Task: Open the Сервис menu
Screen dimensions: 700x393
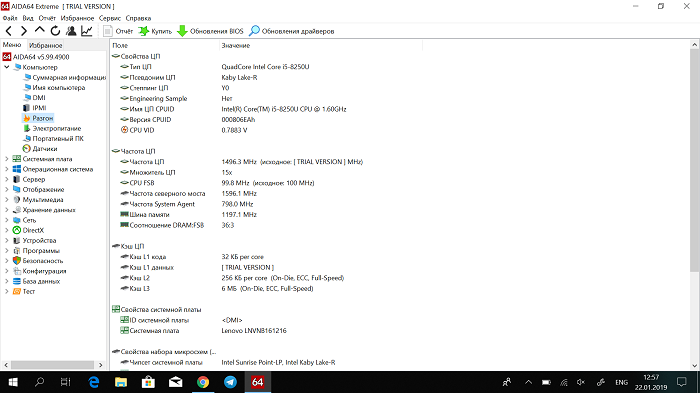Action: coord(110,18)
